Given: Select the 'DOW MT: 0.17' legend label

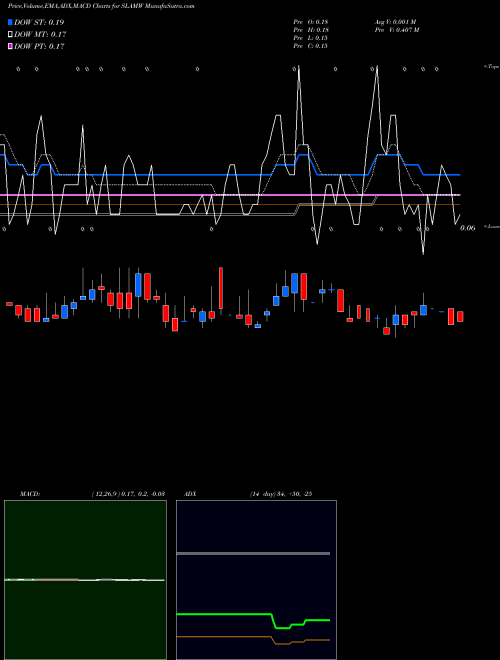Looking at the screenshot, I should coord(40,35).
